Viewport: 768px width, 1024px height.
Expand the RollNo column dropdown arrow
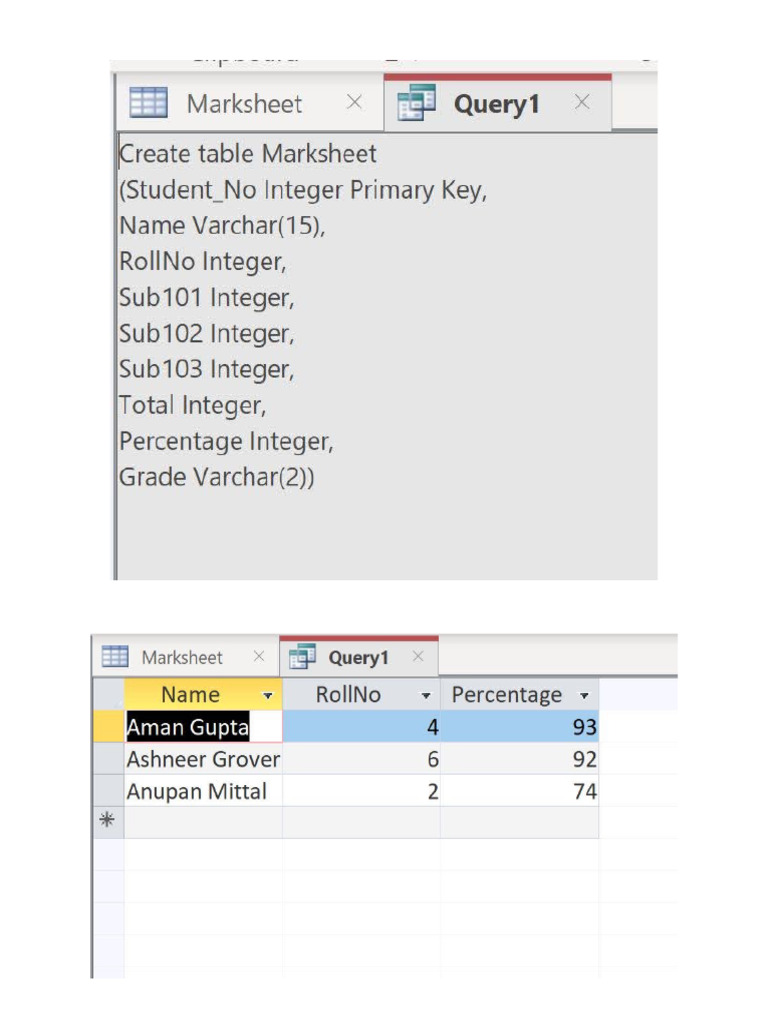426,695
